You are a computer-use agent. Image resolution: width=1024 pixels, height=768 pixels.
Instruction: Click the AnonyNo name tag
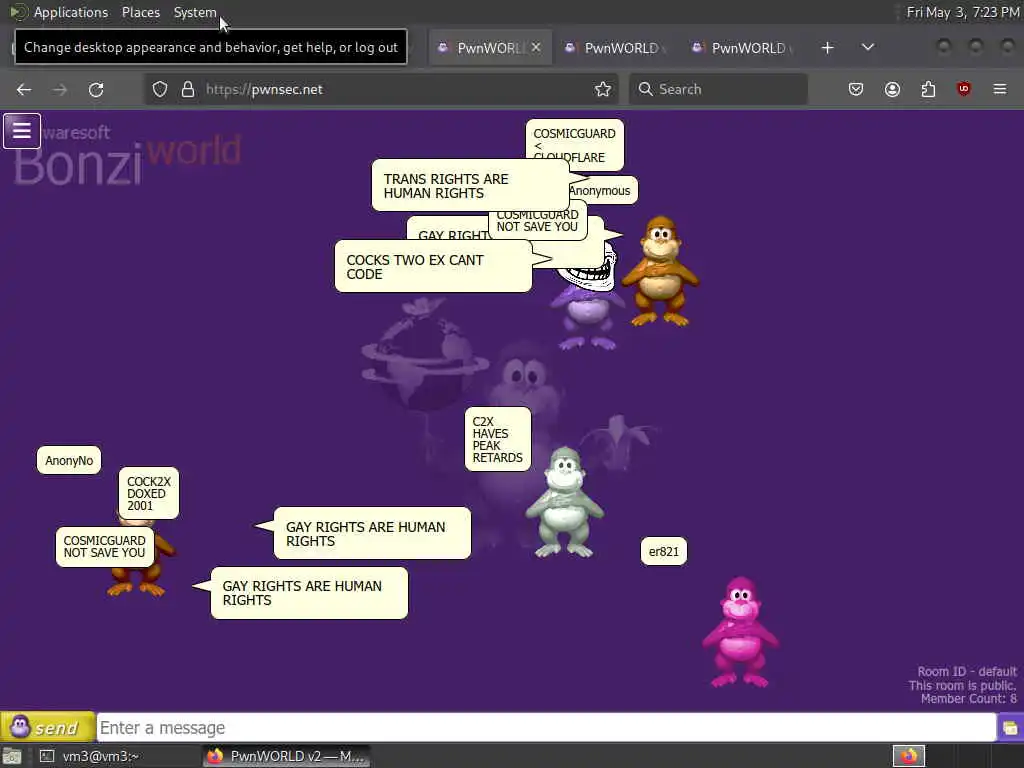69,460
